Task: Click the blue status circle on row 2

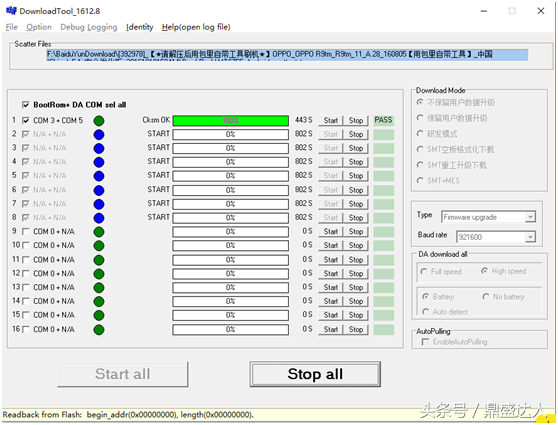Action: coord(99,135)
